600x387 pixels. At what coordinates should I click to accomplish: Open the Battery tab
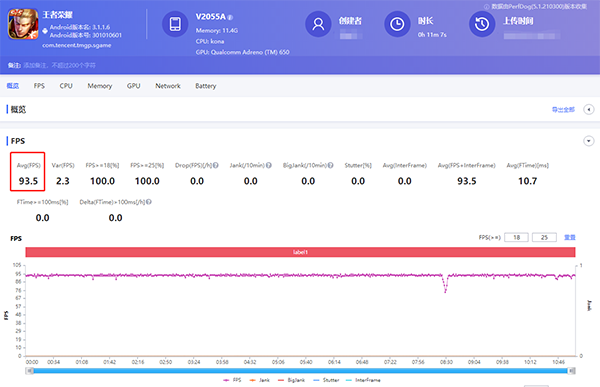click(205, 86)
